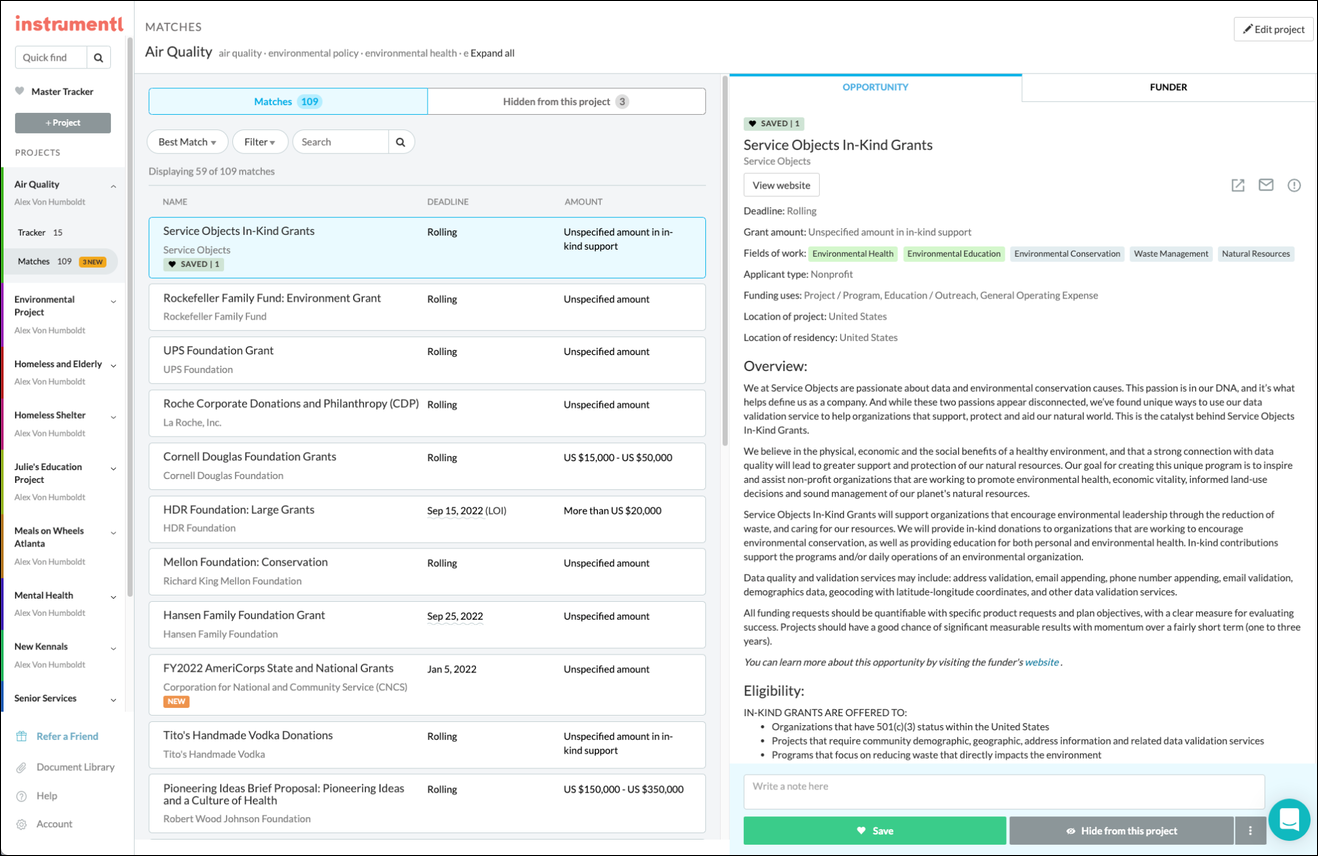The image size is (1318, 856).
Task: Click the email envelope icon
Action: tap(1266, 185)
